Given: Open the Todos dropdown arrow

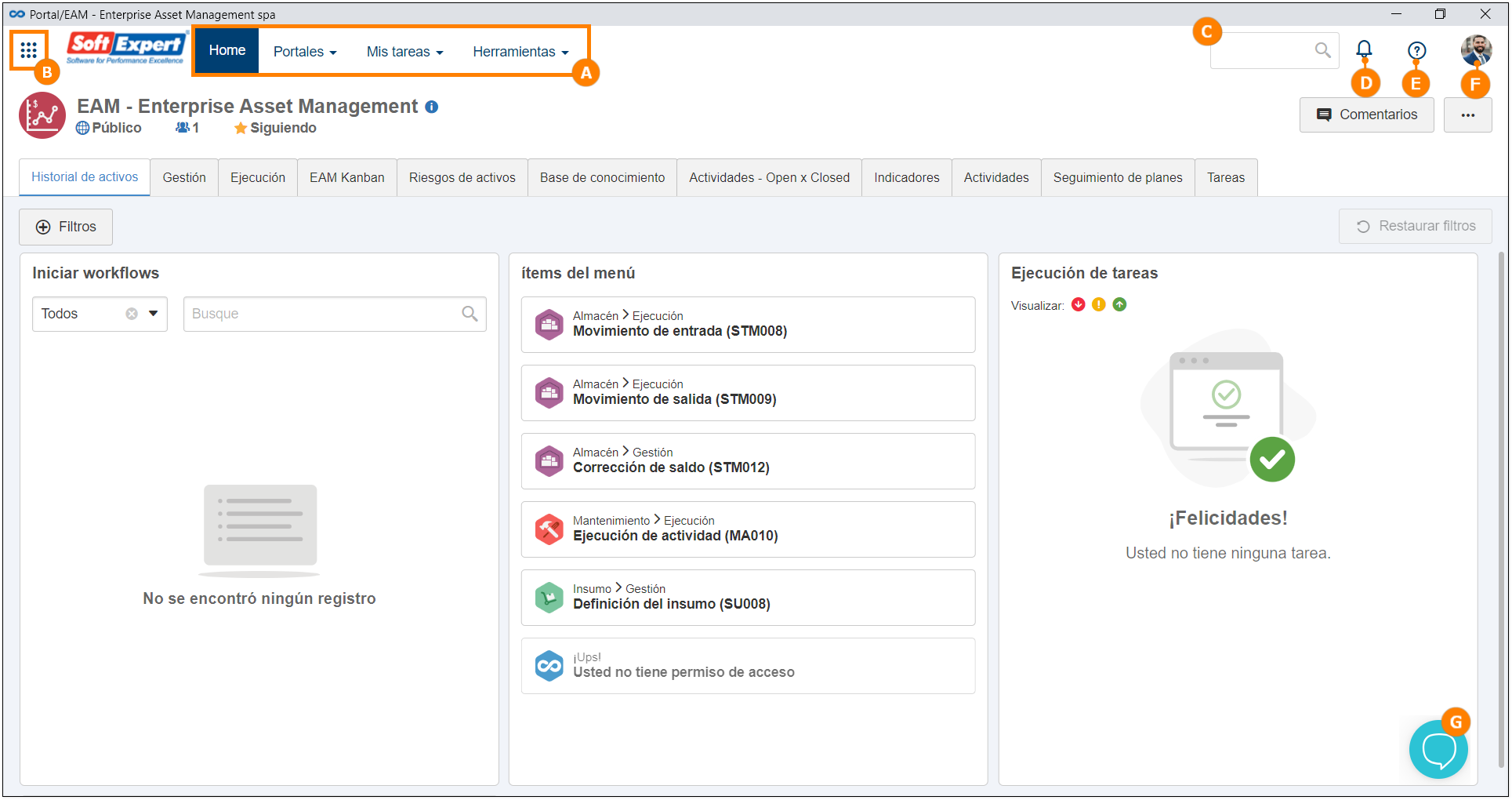Looking at the screenshot, I should [154, 314].
